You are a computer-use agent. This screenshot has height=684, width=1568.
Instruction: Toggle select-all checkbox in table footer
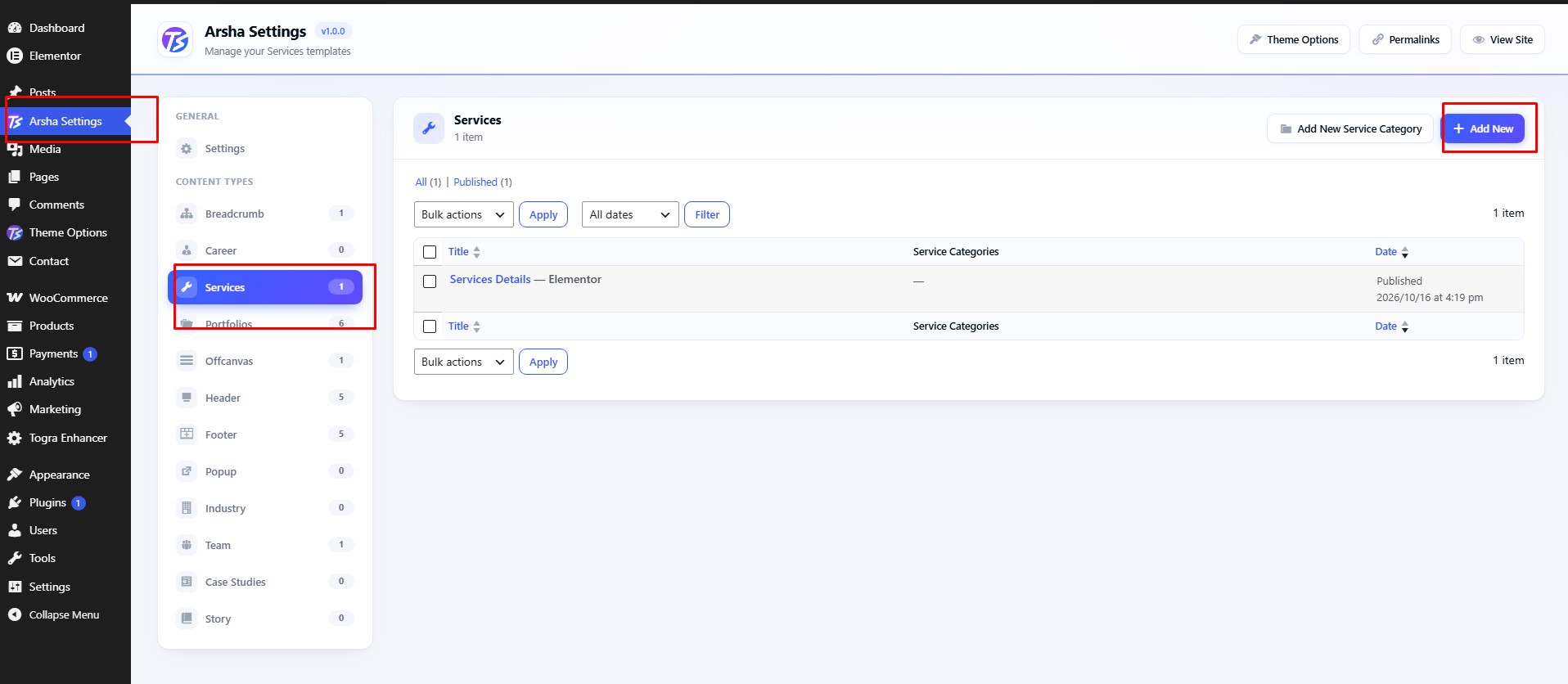pyautogui.click(x=430, y=326)
